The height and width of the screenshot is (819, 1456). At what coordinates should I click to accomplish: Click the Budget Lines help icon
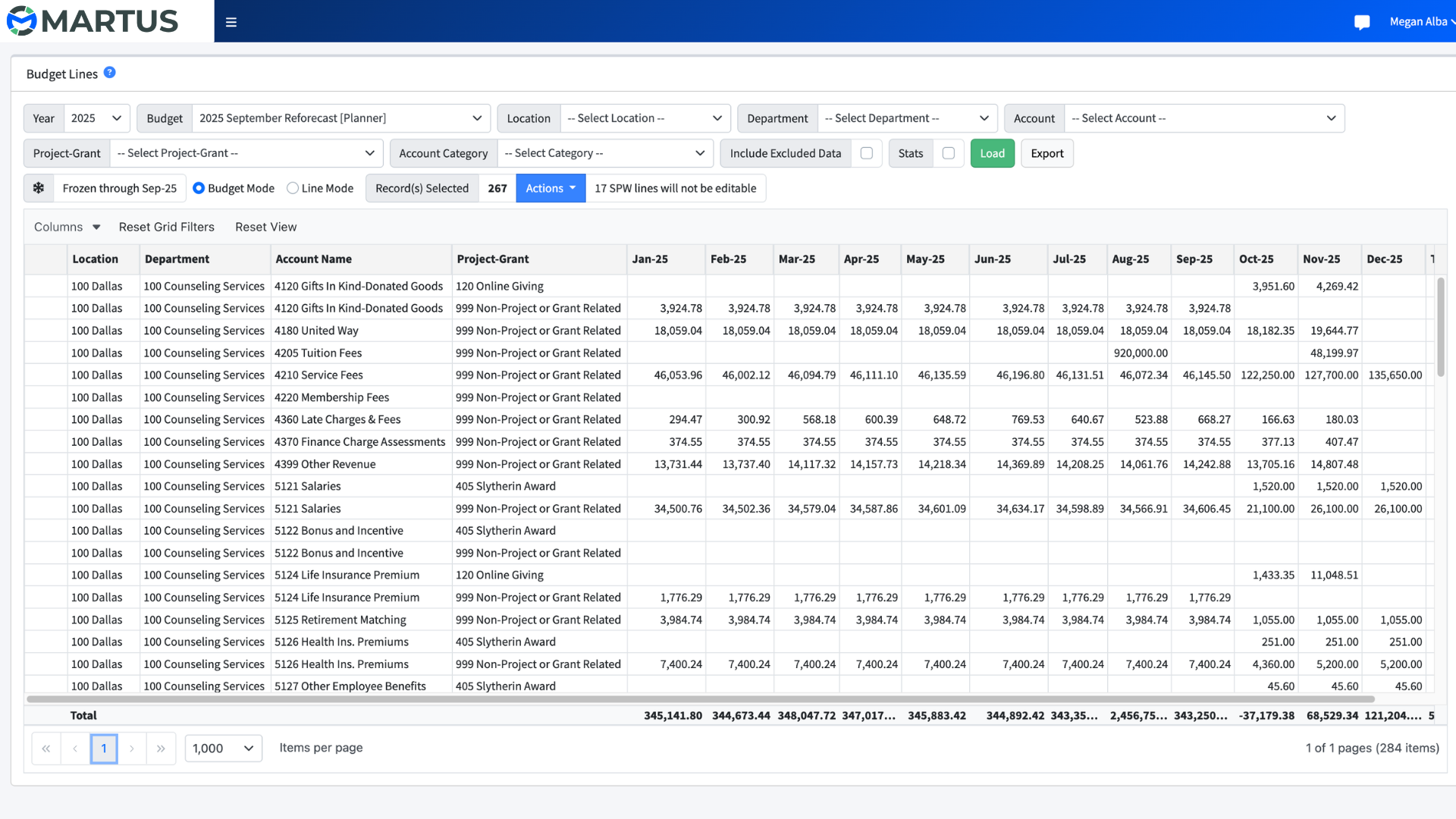110,73
